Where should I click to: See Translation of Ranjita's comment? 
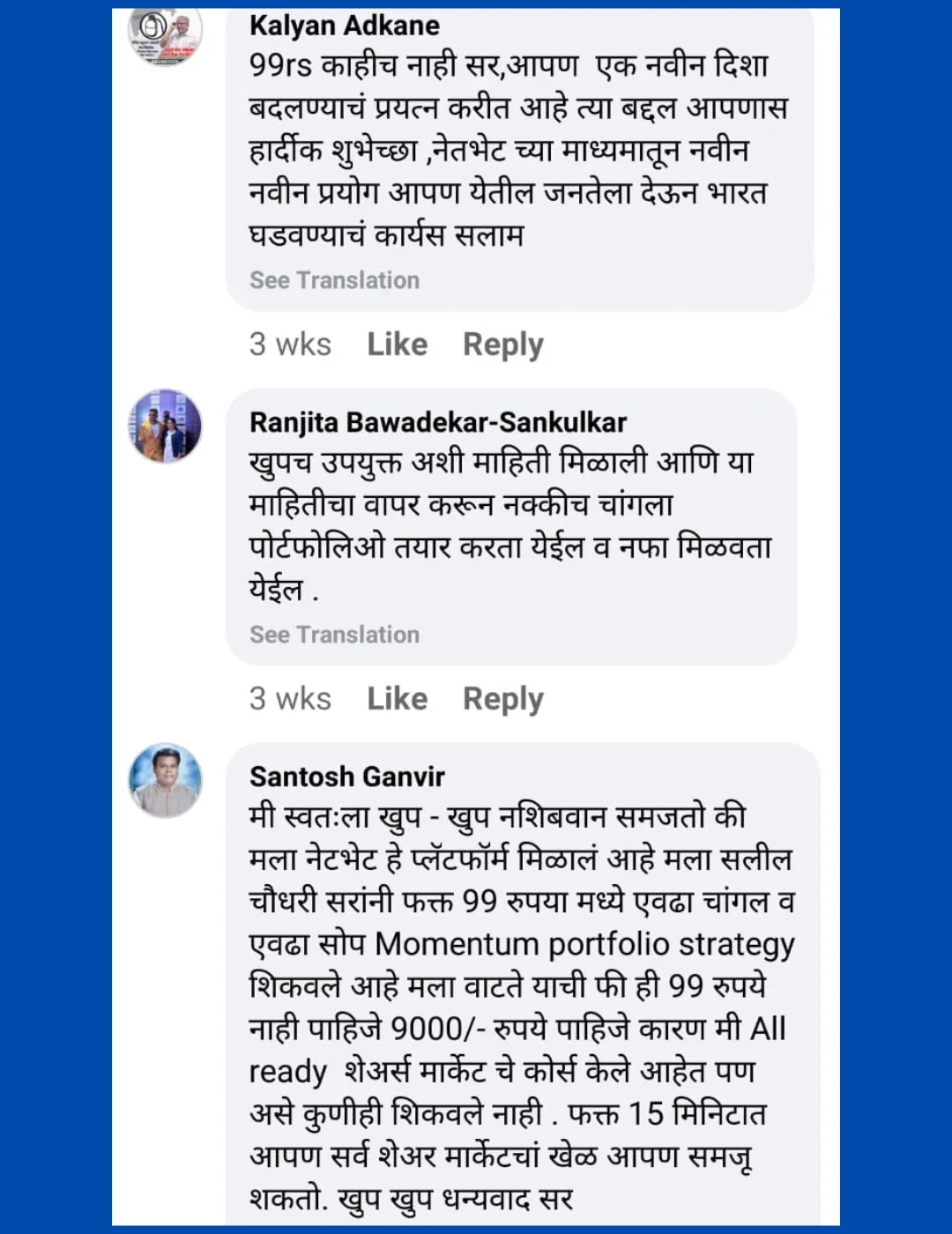tap(334, 635)
